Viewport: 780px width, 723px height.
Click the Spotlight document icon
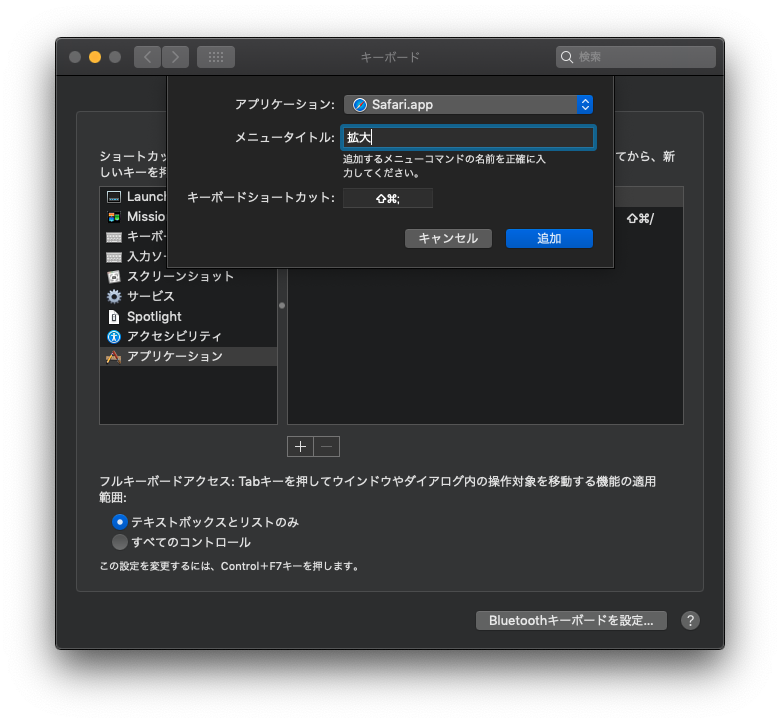pyautogui.click(x=114, y=317)
